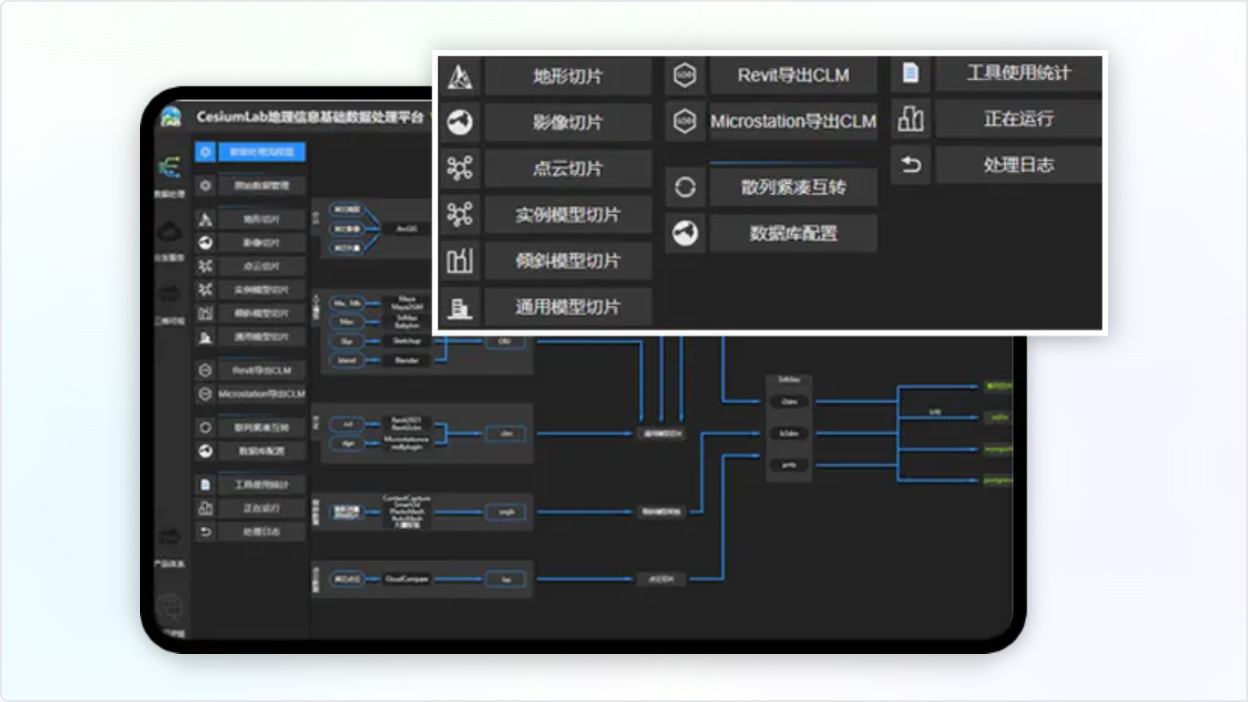Viewport: 1248px width, 702px height.
Task: Open 处理日志 in the enlarged panel
Action: [1017, 165]
